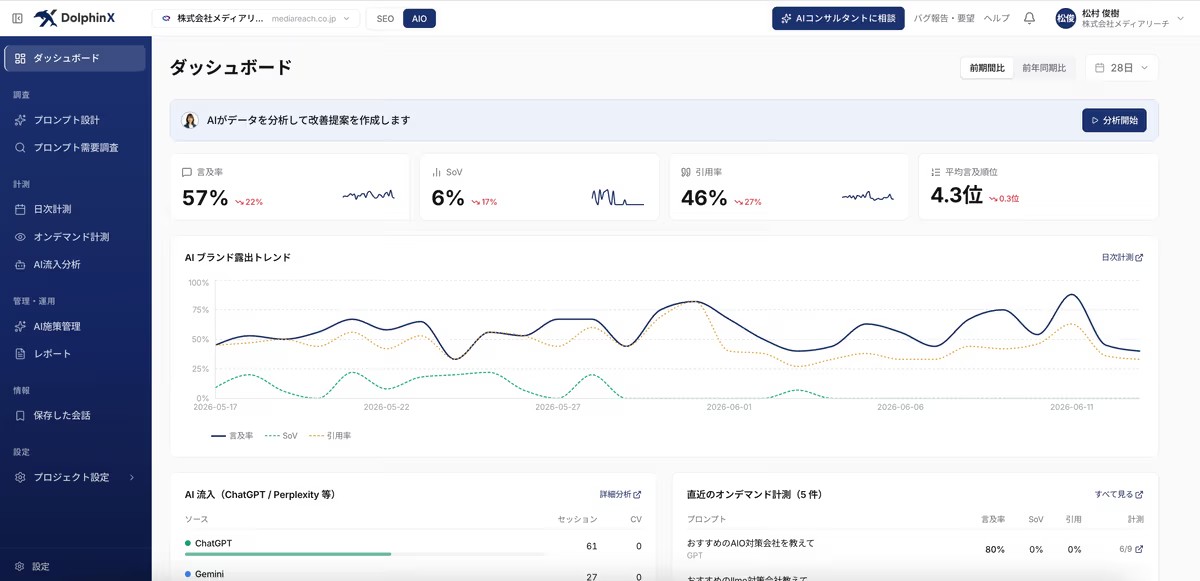Click the 松村 俊樹 user name
Screen dimensions: 1200x581
(1100, 13)
